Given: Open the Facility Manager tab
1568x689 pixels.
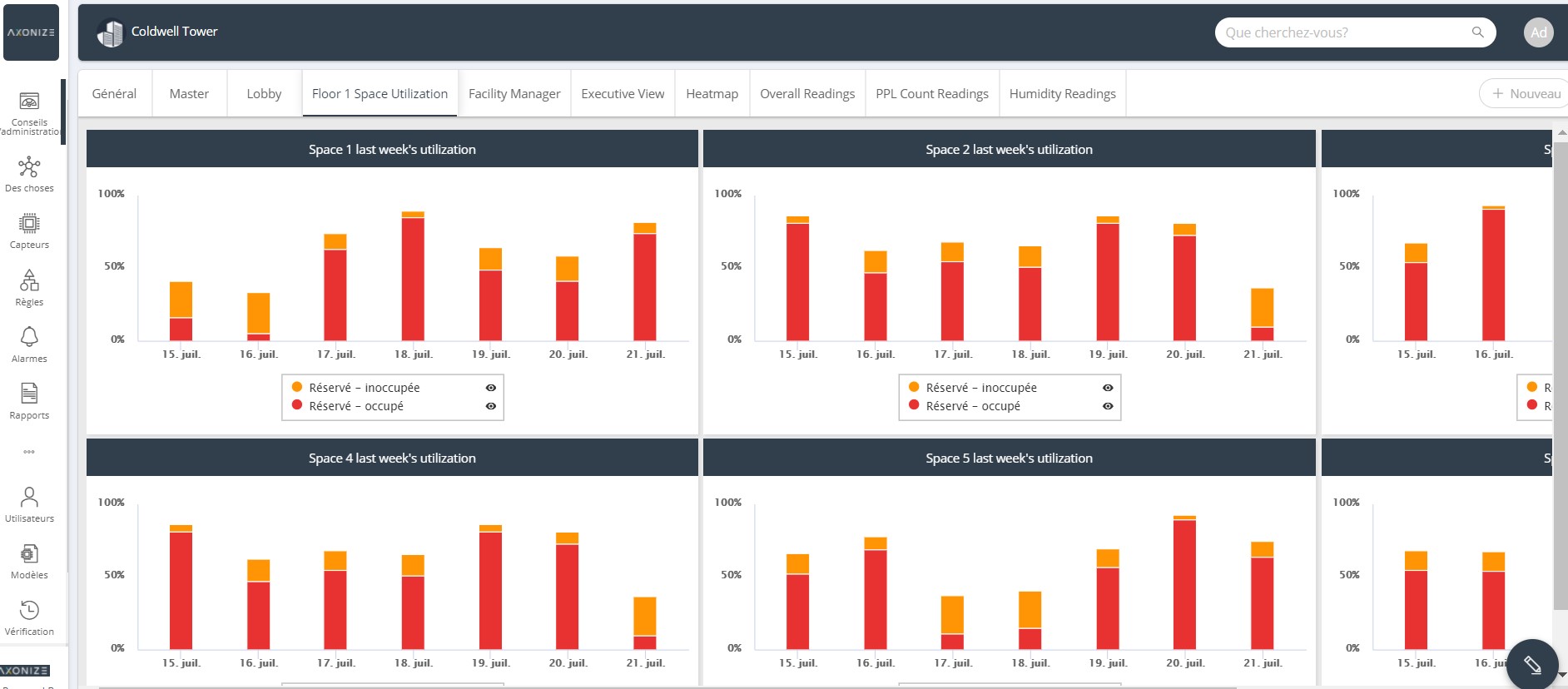Looking at the screenshot, I should point(514,94).
